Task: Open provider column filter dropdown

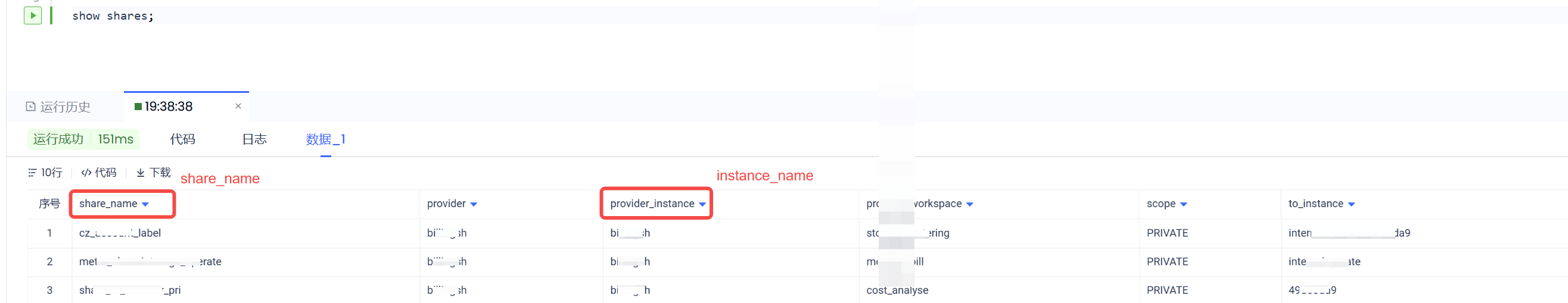Action: point(474,204)
